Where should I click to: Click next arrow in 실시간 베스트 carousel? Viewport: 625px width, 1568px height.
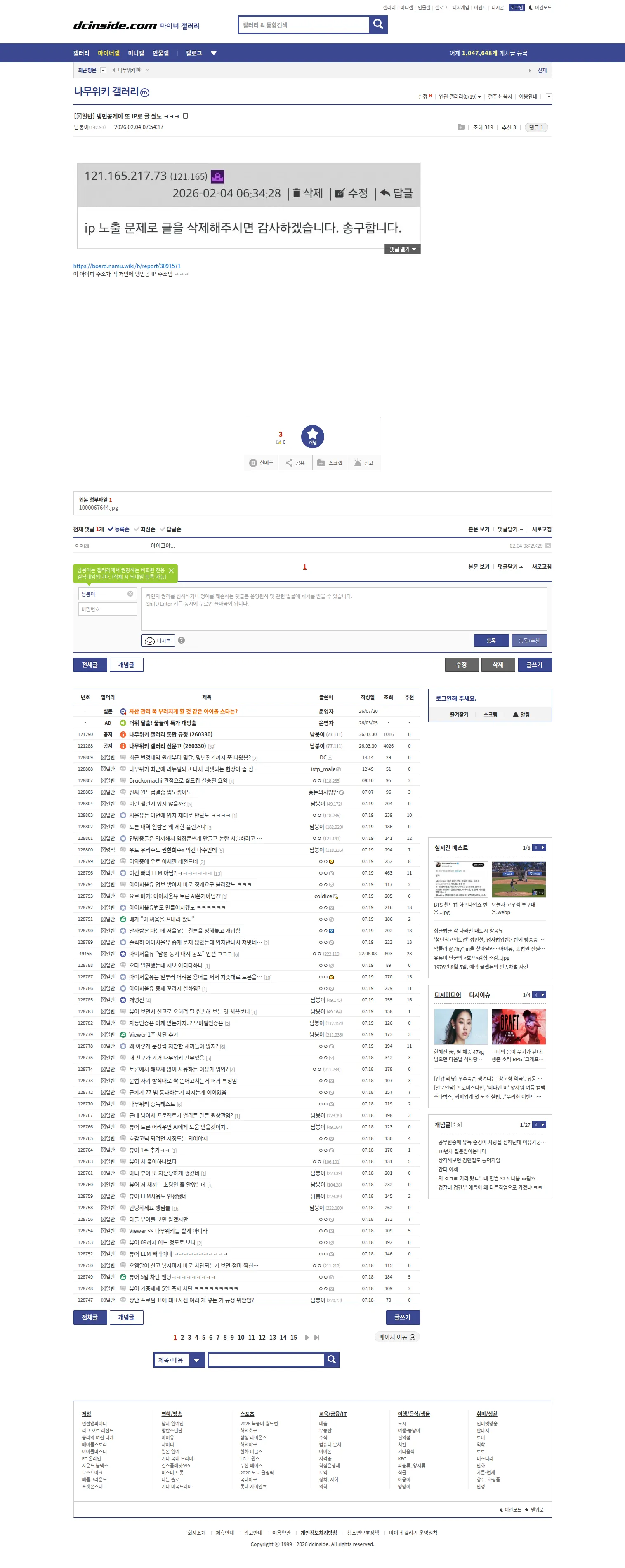[543, 847]
